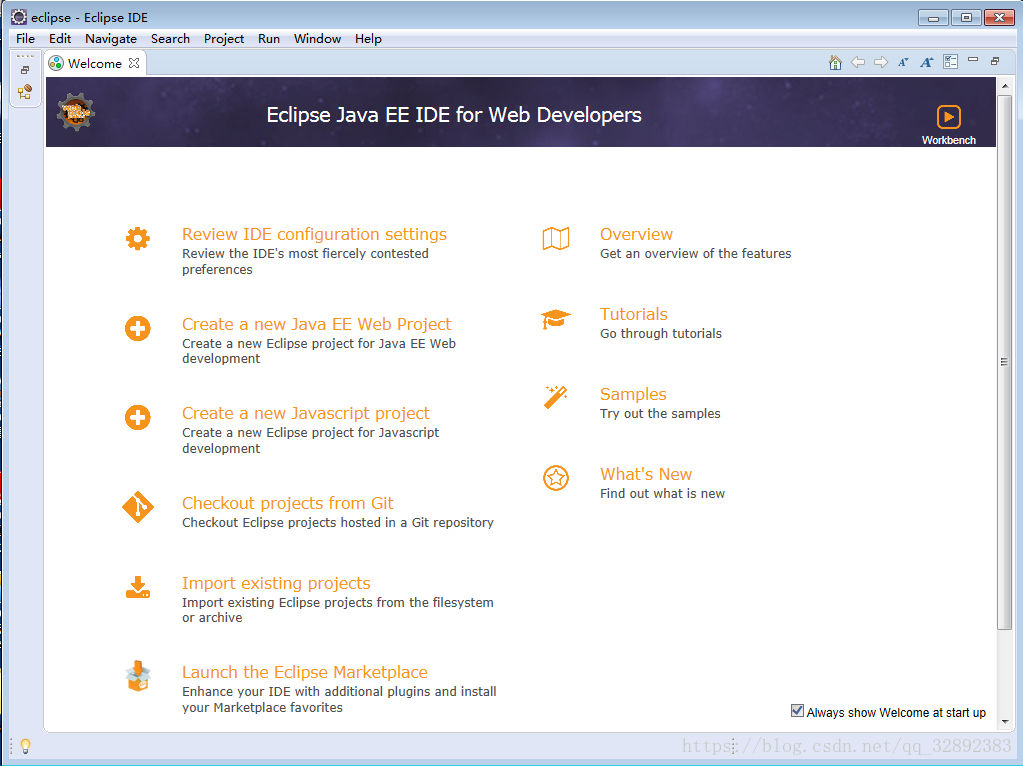Click the Eclipse Java EE IDE banner title

tap(454, 115)
